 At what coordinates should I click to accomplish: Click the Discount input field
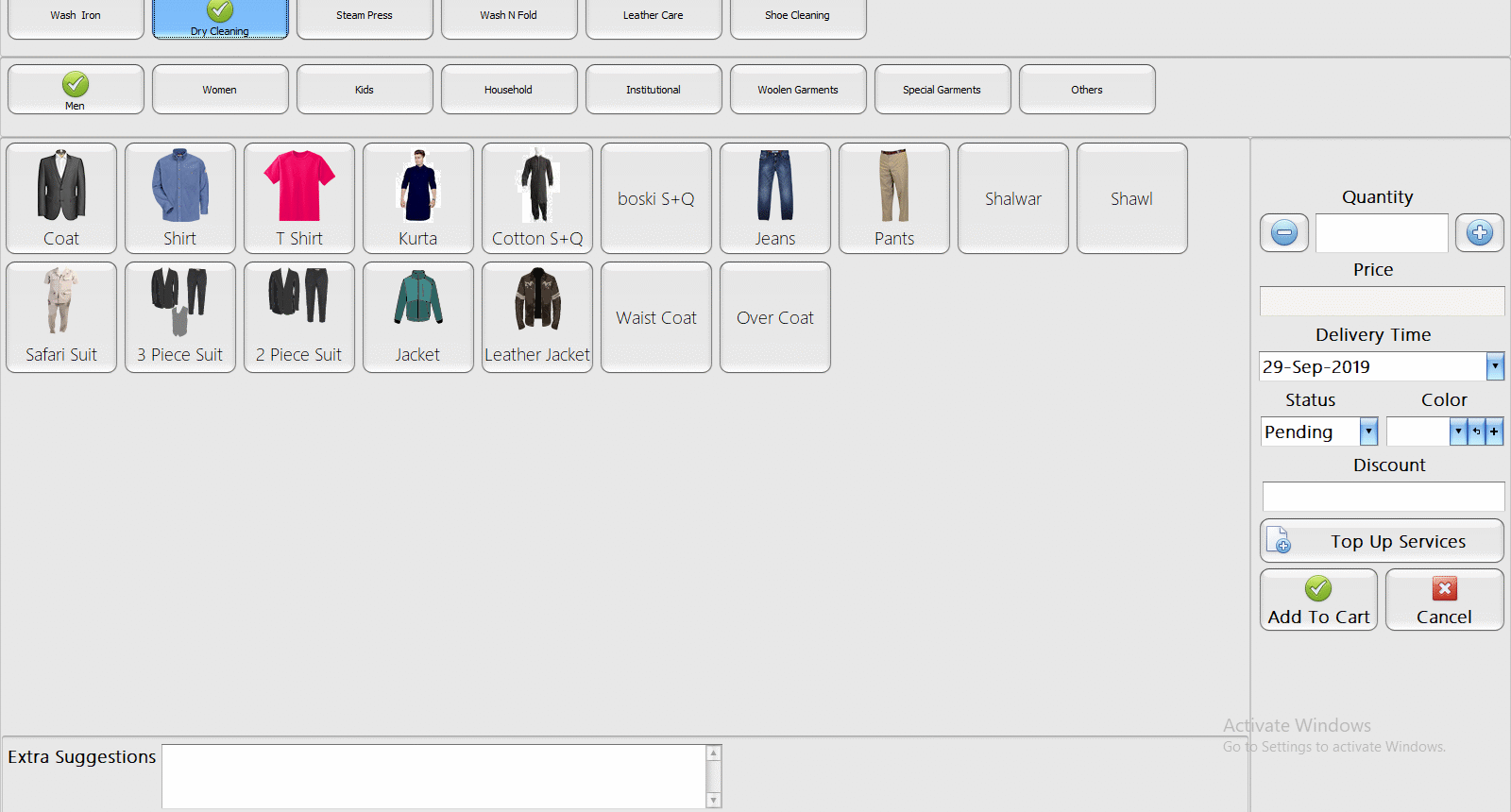(1383, 497)
